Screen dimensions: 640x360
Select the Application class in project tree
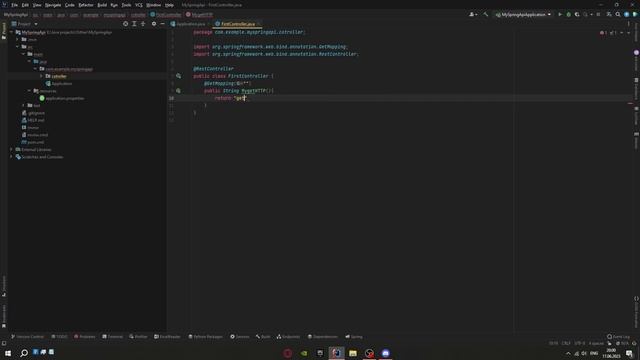tap(59, 84)
